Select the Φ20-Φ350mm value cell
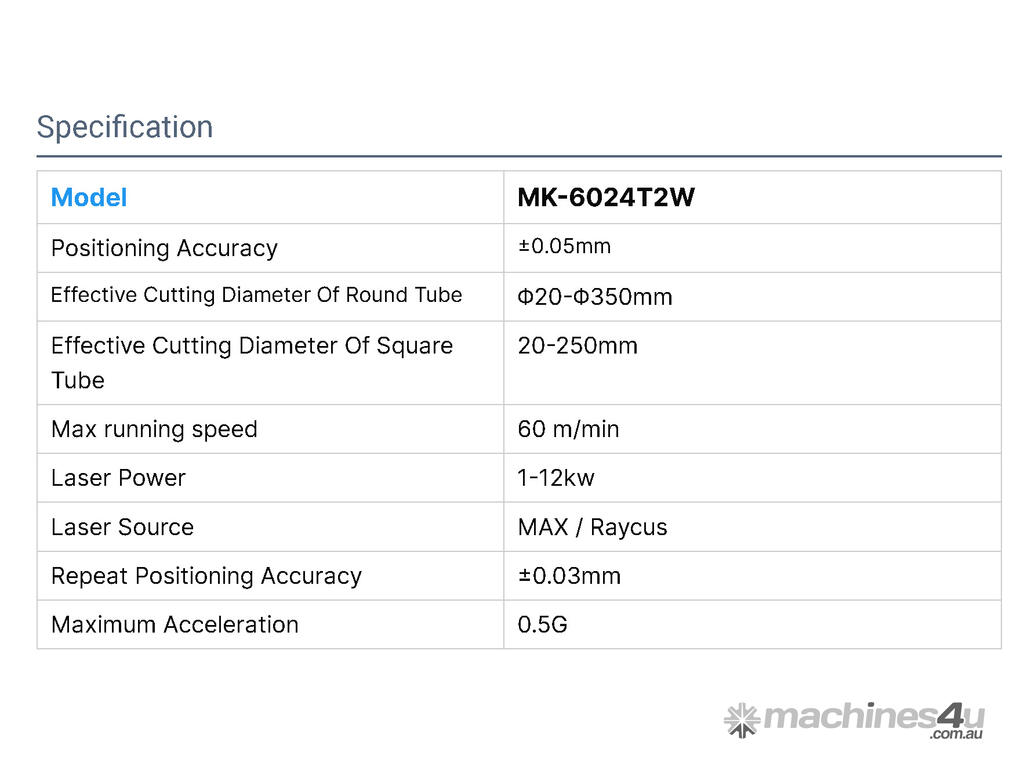Viewport: 1024px width, 768px height. coord(595,297)
